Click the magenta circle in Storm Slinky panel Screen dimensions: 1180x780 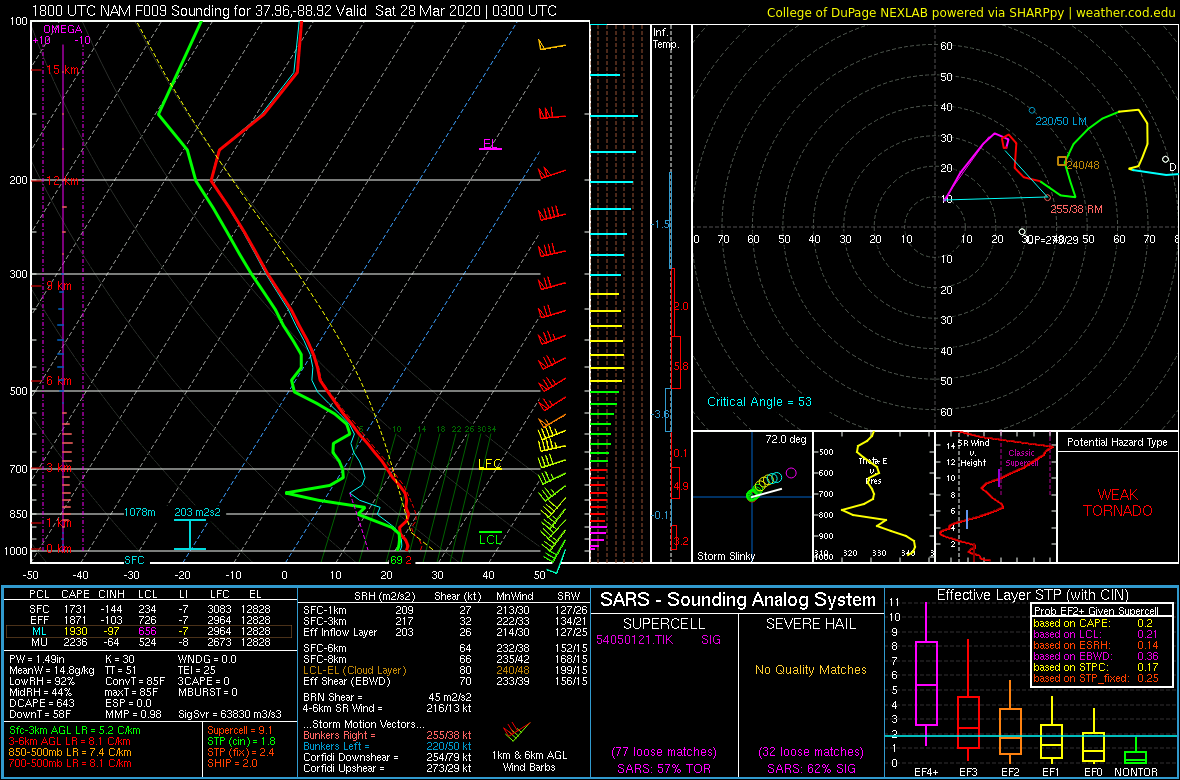[x=790, y=473]
